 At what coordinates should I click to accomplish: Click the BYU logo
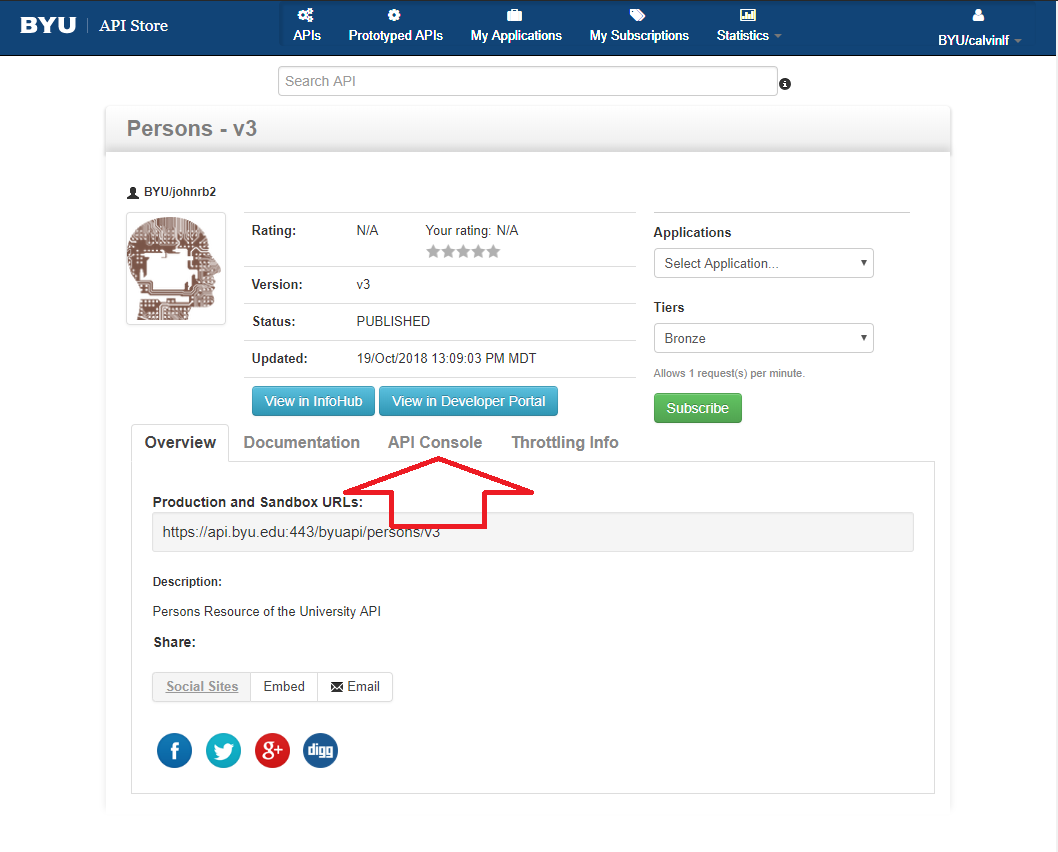pyautogui.click(x=48, y=26)
